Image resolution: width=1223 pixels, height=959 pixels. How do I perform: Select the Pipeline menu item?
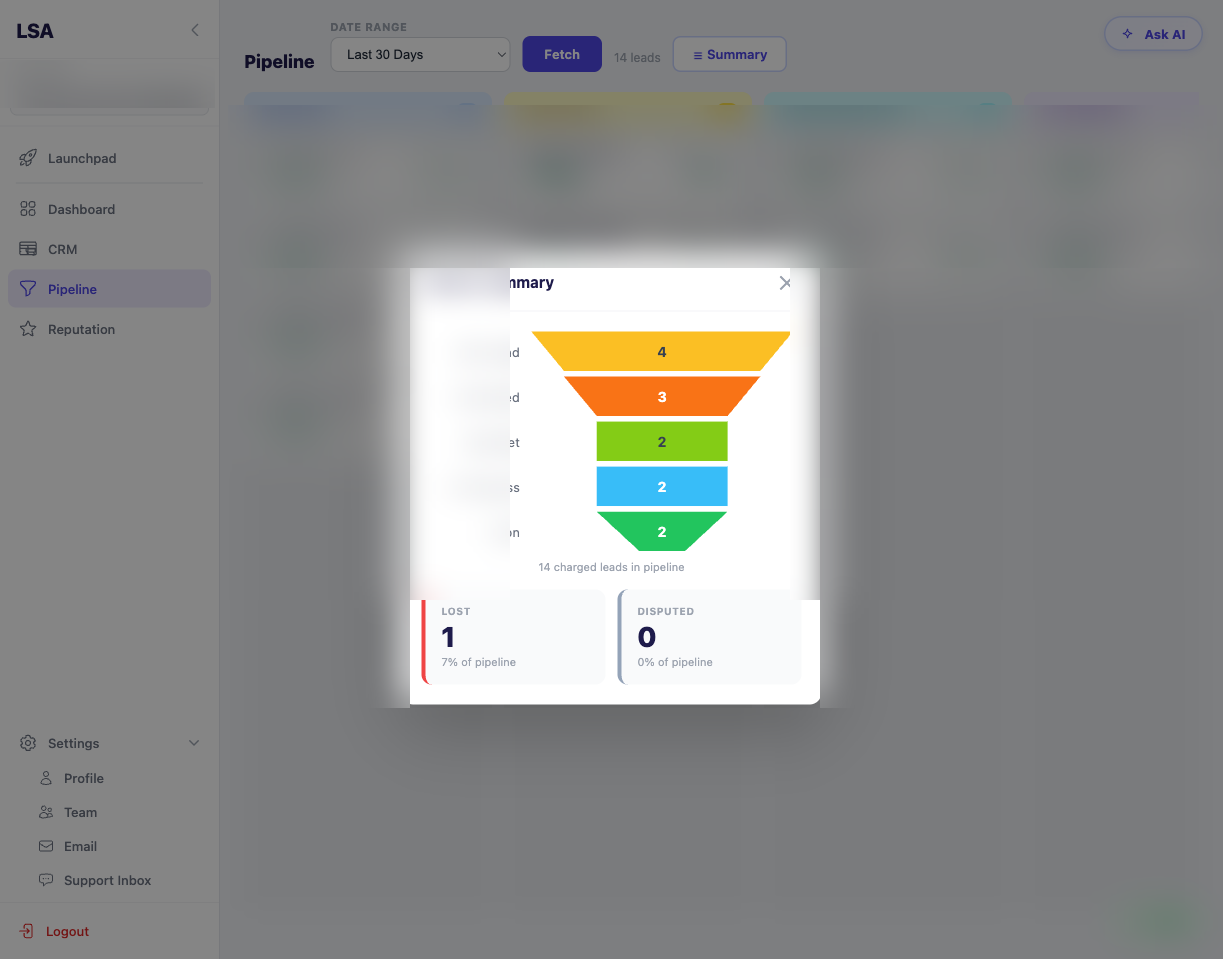(109, 289)
